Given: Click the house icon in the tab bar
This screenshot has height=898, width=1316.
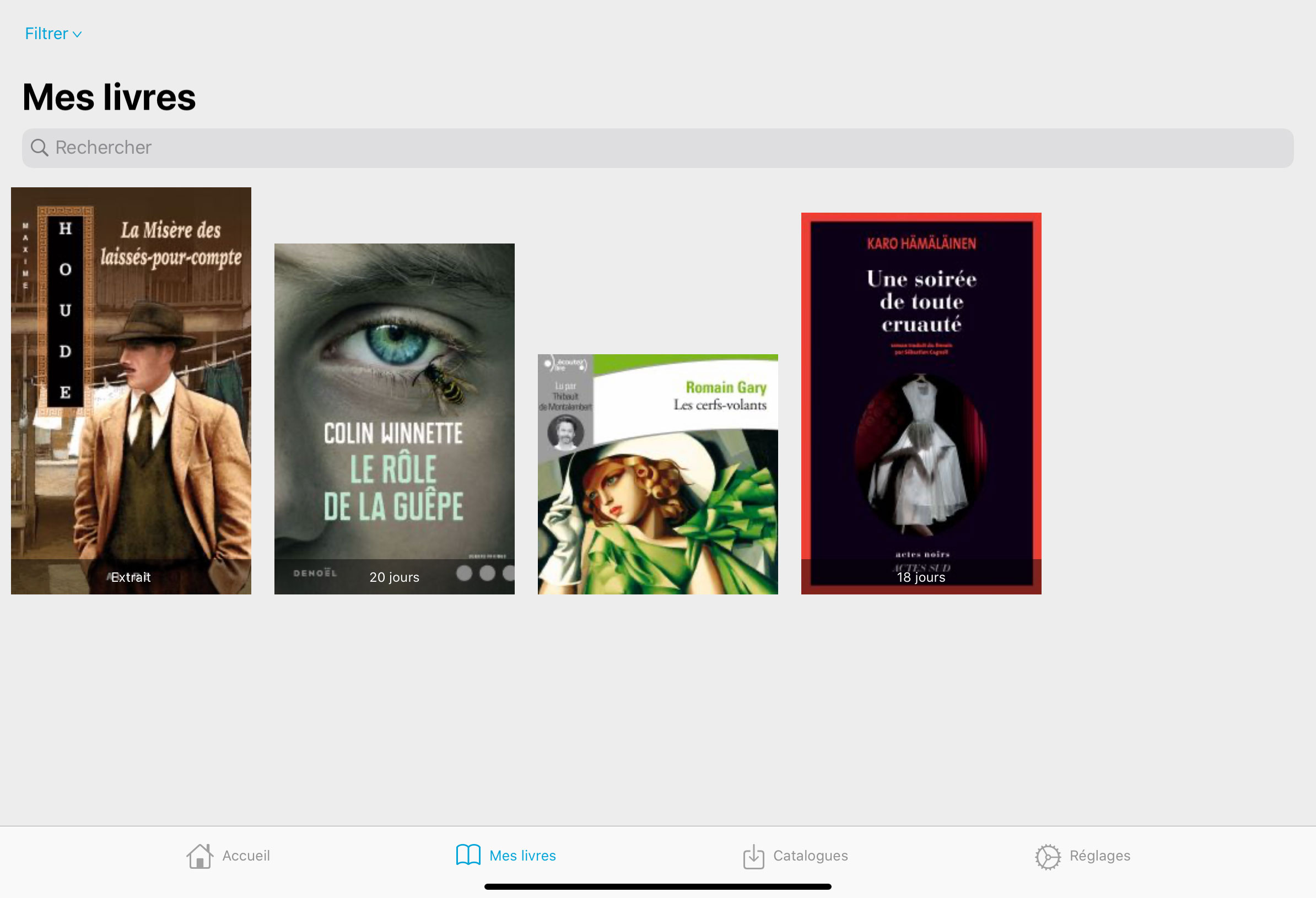Looking at the screenshot, I should tap(199, 856).
